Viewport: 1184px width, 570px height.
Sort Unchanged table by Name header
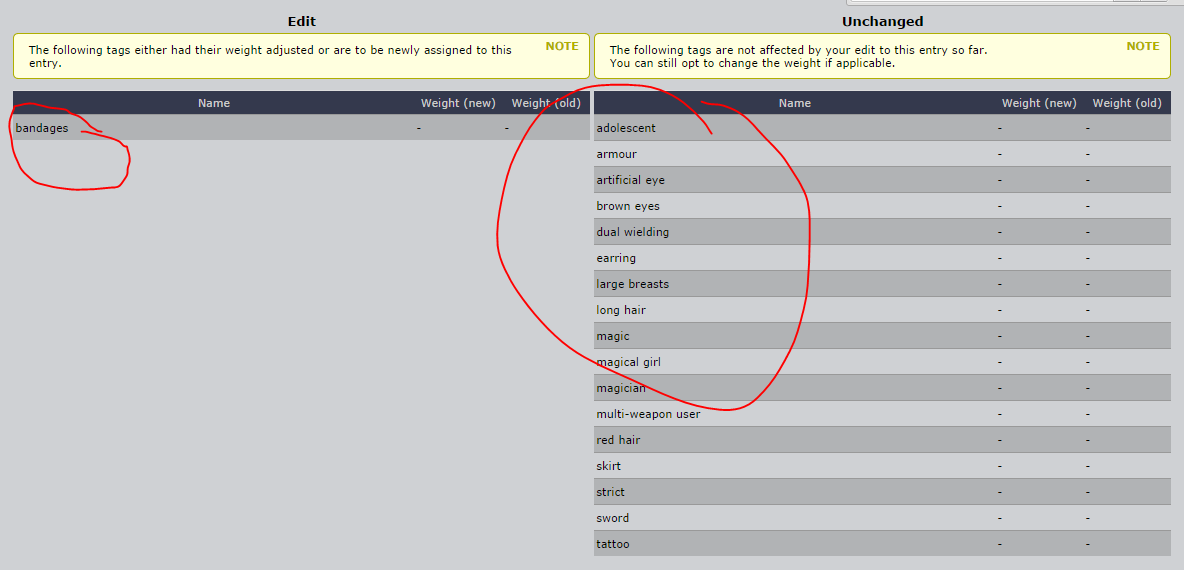(x=795, y=103)
